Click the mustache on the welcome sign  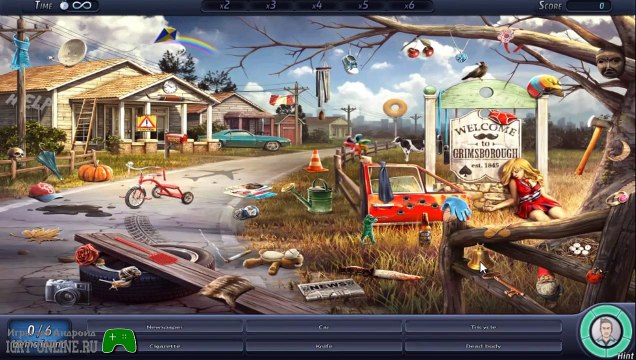(485, 137)
